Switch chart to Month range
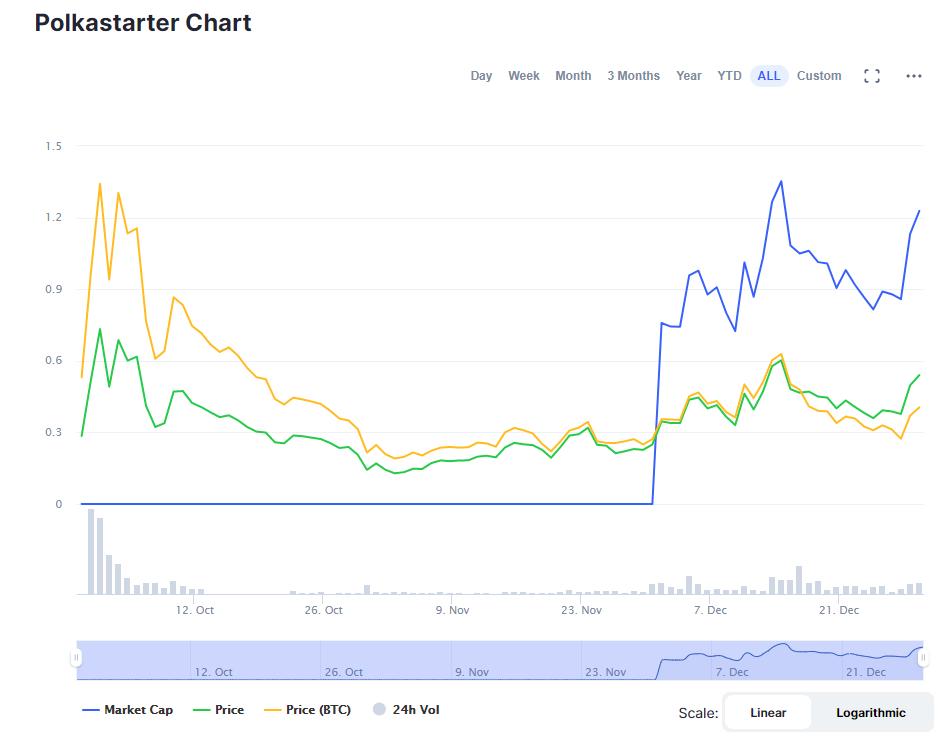This screenshot has height=742, width=950. (573, 76)
